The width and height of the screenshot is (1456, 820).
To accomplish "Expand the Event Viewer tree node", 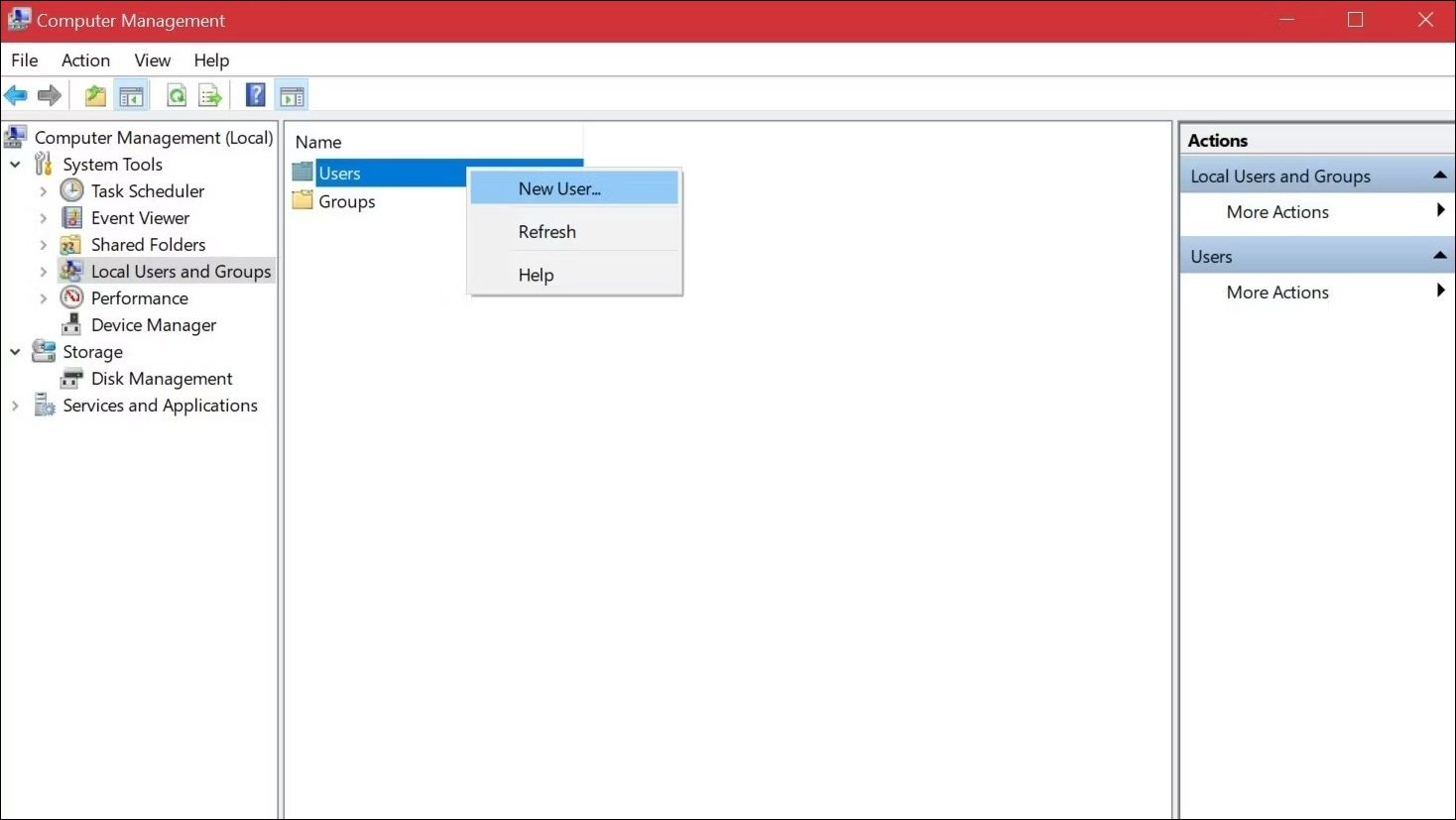I will pos(43,218).
